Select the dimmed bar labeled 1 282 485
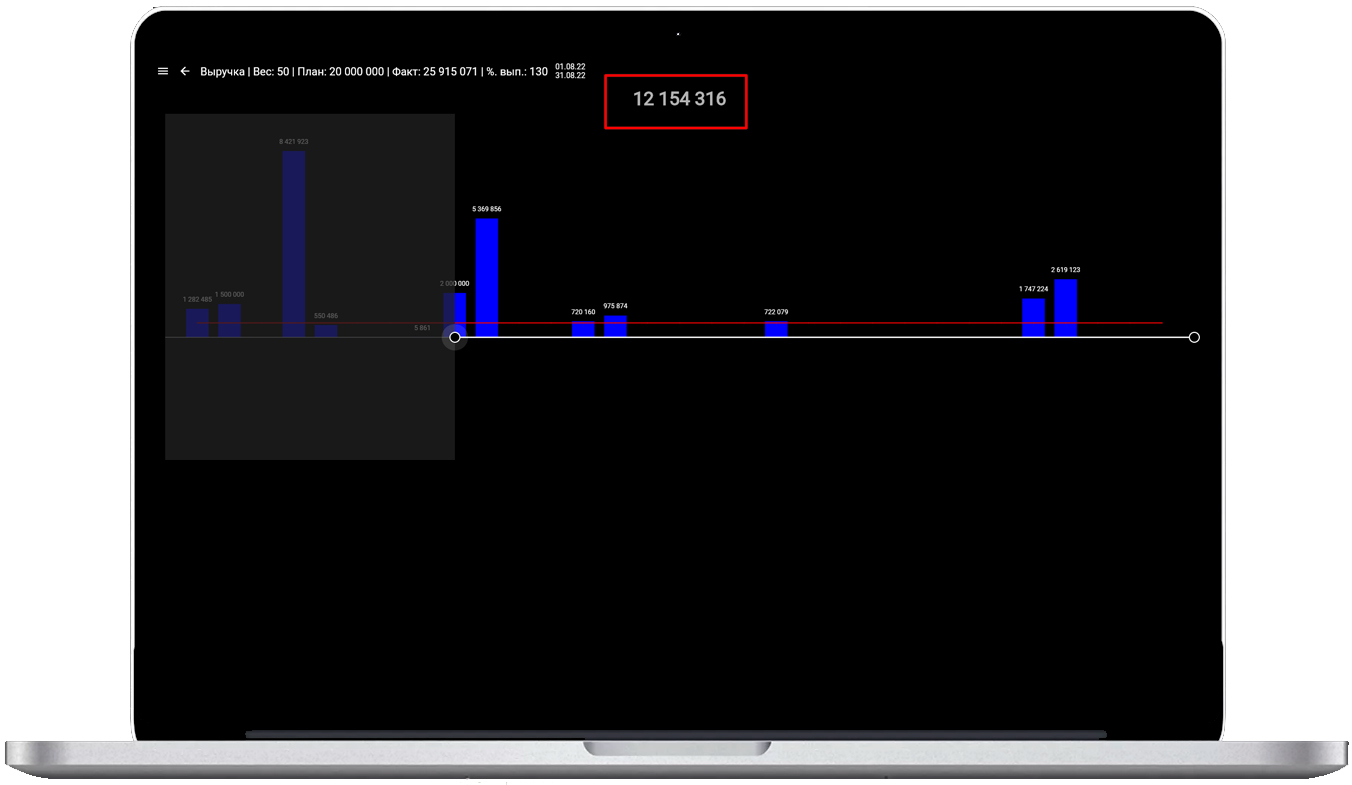 (197, 322)
